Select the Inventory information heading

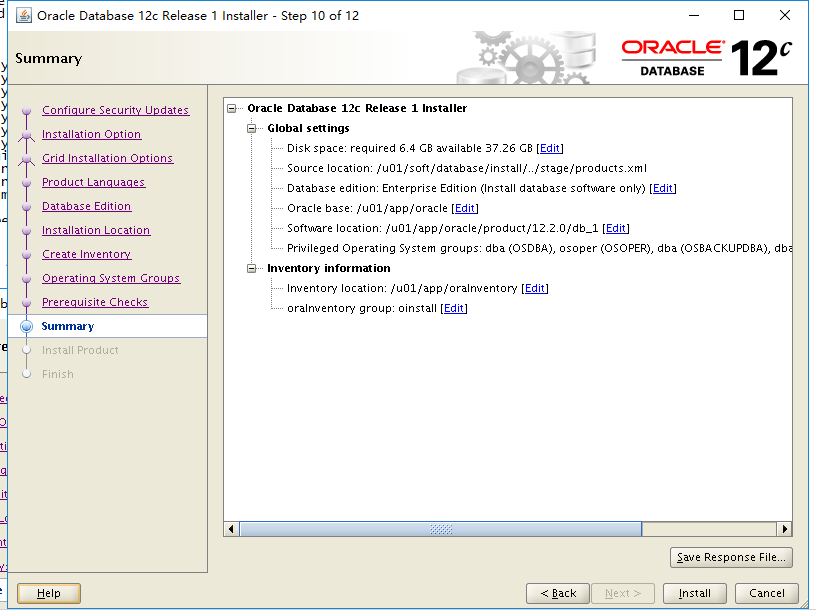tap(328, 268)
